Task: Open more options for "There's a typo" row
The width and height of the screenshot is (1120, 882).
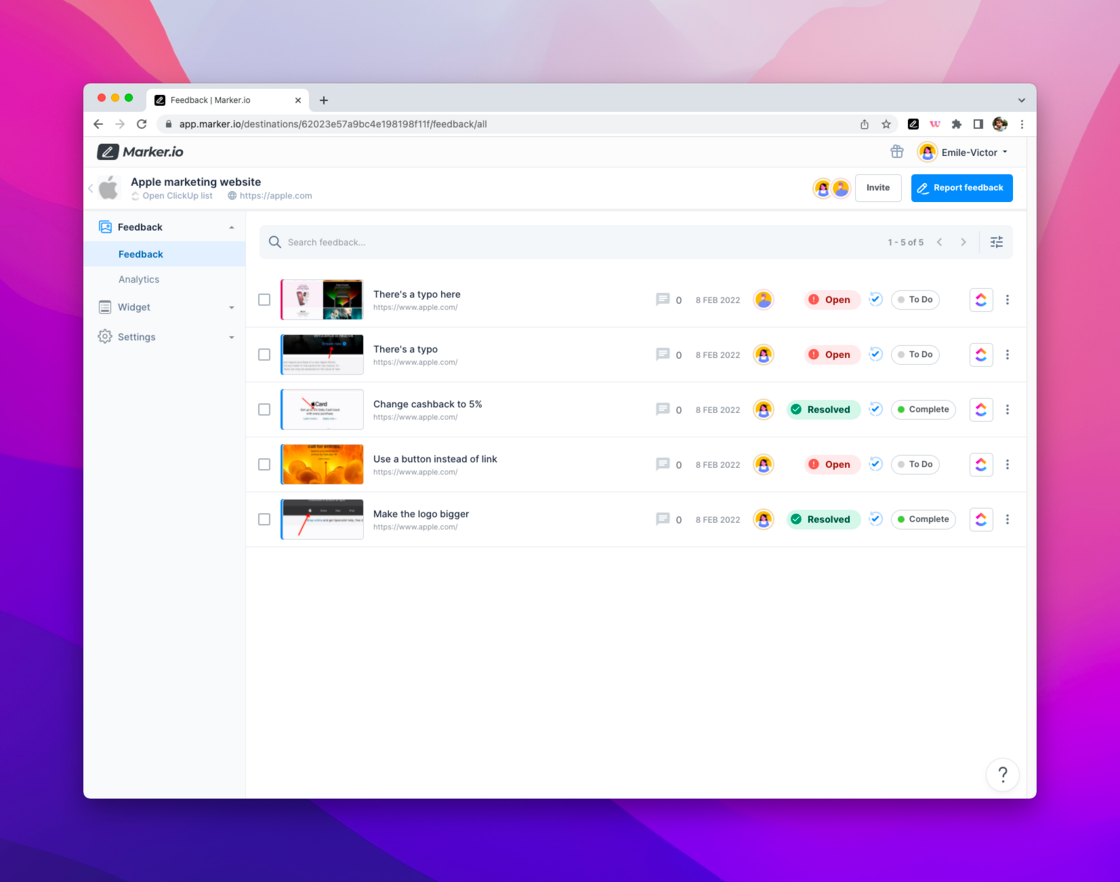Action: tap(1007, 354)
